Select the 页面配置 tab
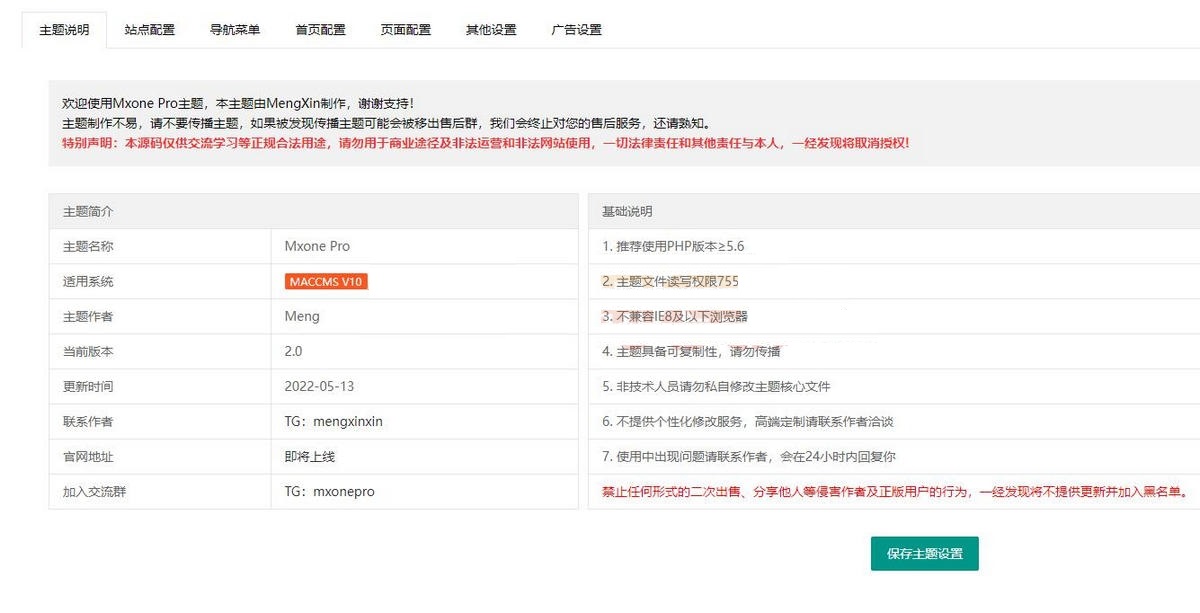Viewport: 1200px width, 613px height. [x=406, y=30]
